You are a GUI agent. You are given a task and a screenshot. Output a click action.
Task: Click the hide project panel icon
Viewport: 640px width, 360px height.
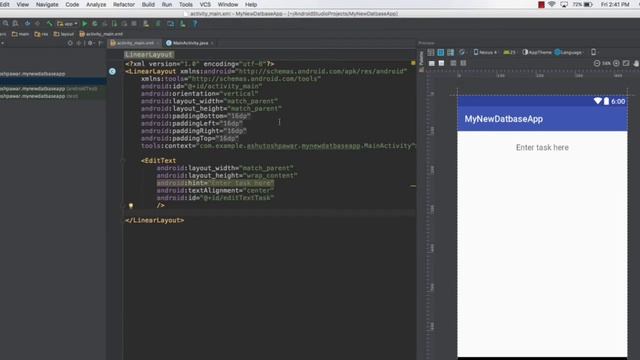100,43
